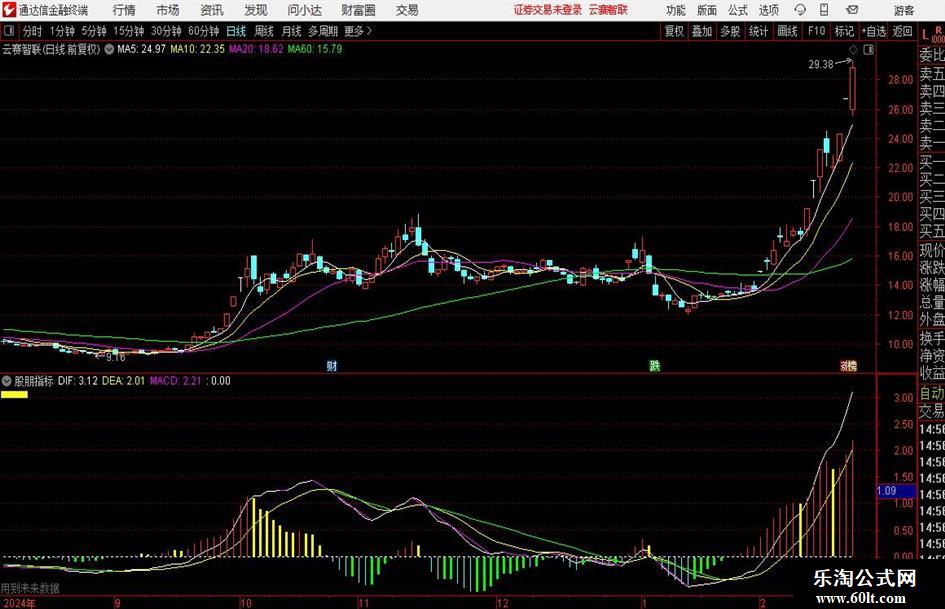
Task: Select the 多周期 multi-period view
Action: pyautogui.click(x=323, y=31)
